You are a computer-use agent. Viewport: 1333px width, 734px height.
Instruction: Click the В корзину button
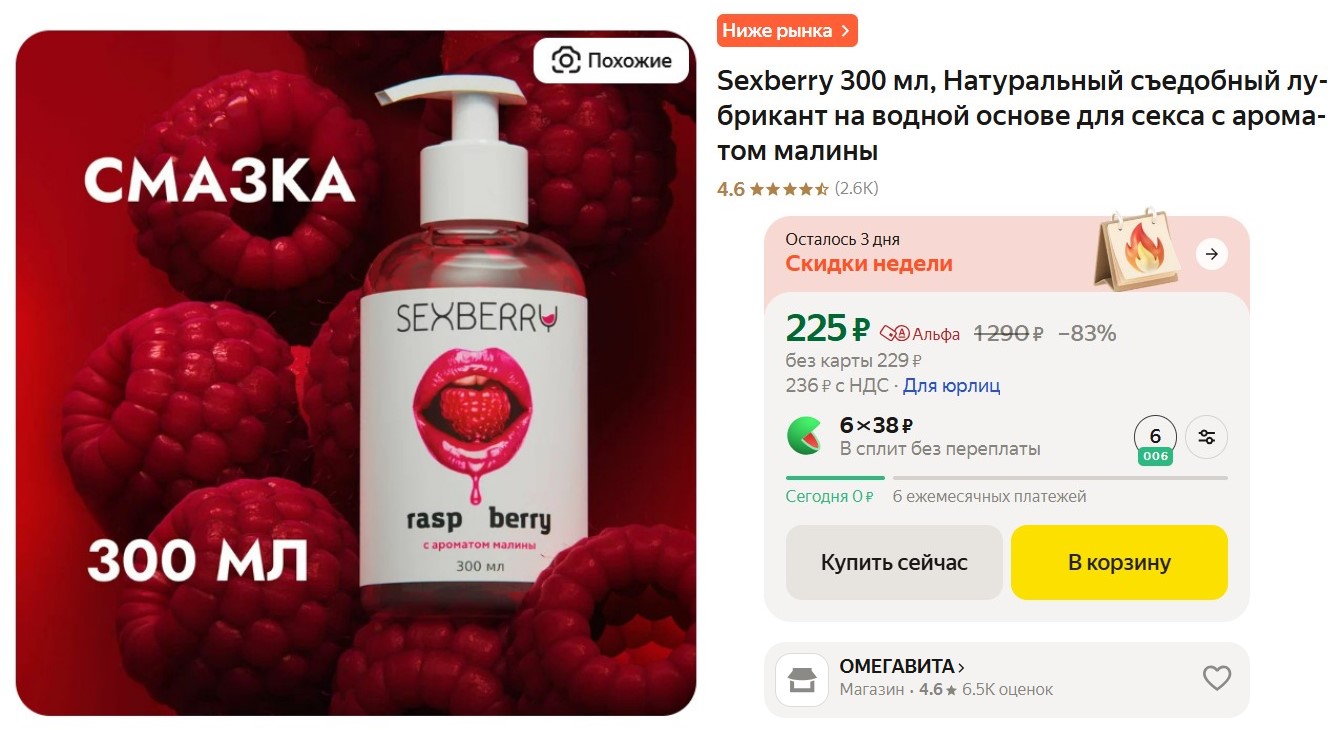tap(1119, 562)
